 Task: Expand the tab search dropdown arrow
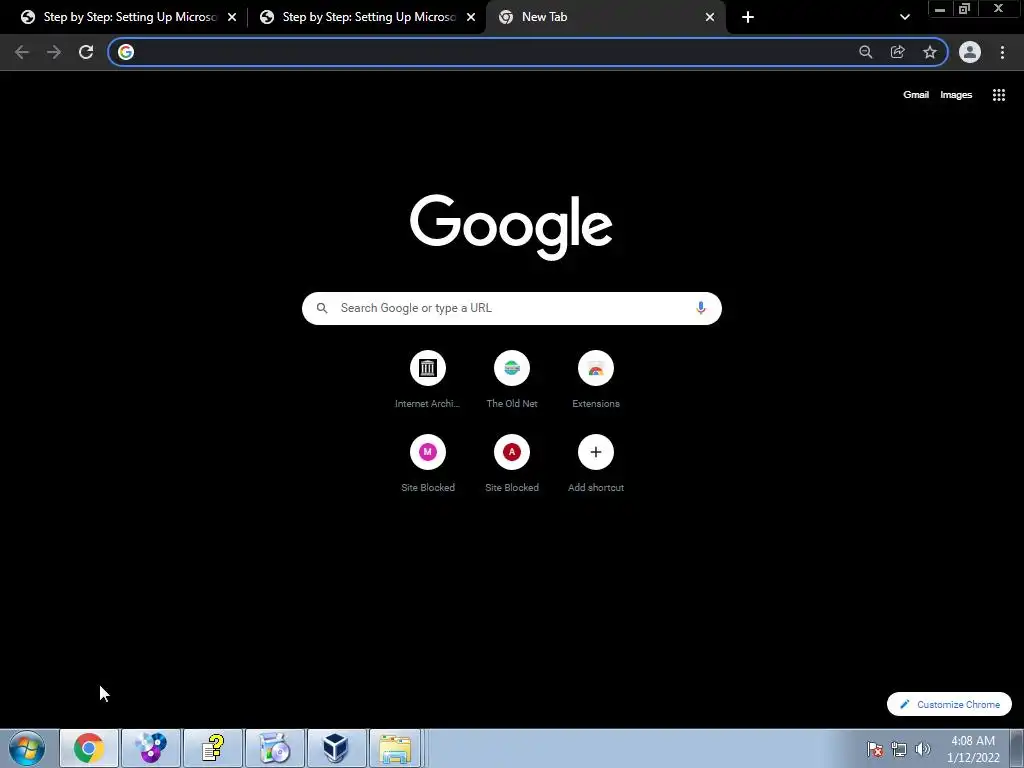pos(904,17)
